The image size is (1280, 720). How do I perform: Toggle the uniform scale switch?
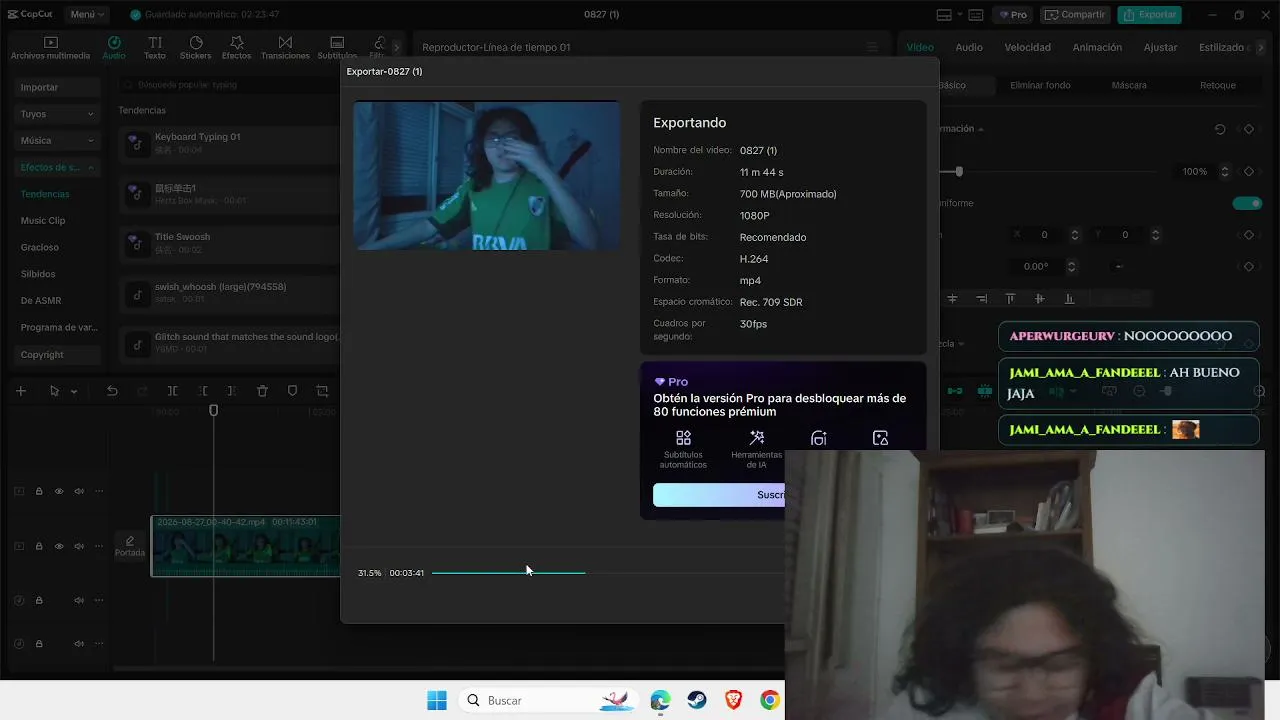click(x=1247, y=203)
